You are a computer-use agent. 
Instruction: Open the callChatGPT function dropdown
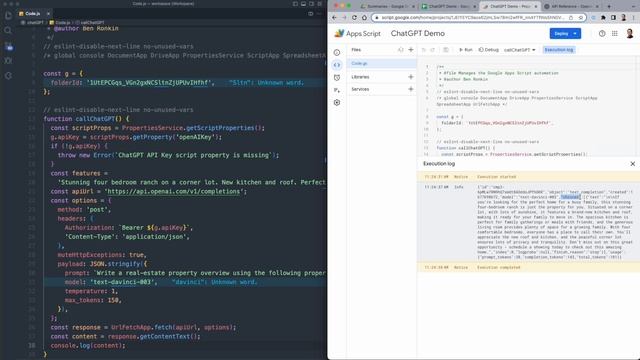coord(520,50)
